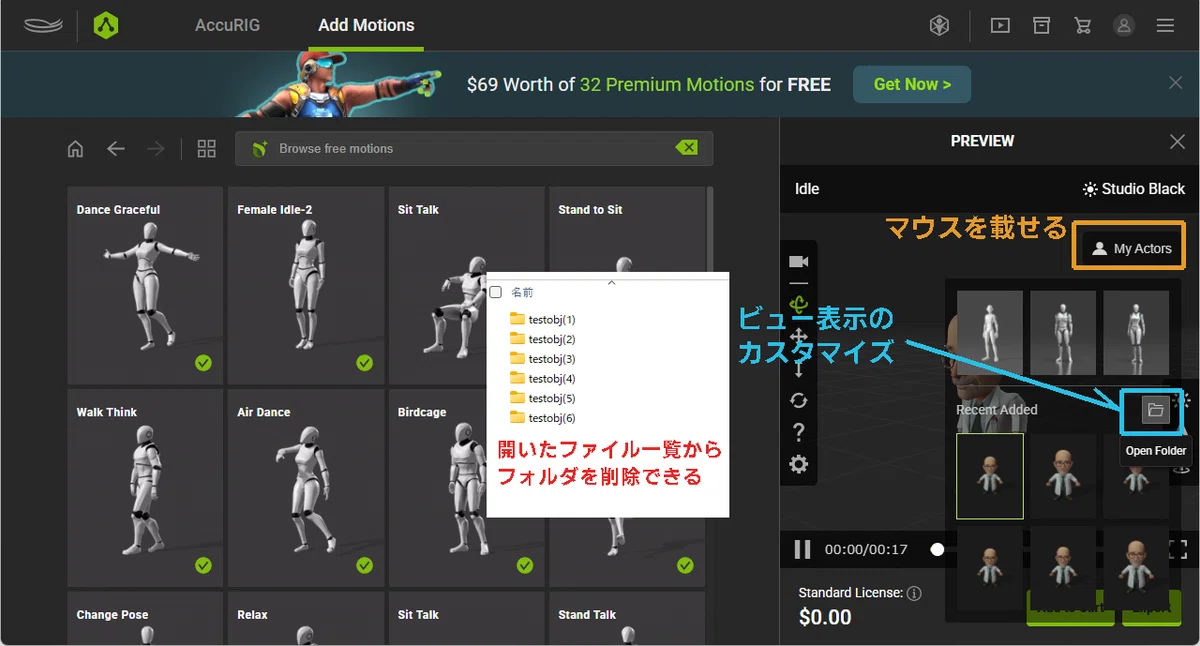
Task: Open the My Actors dropdown
Action: pyautogui.click(x=1132, y=249)
